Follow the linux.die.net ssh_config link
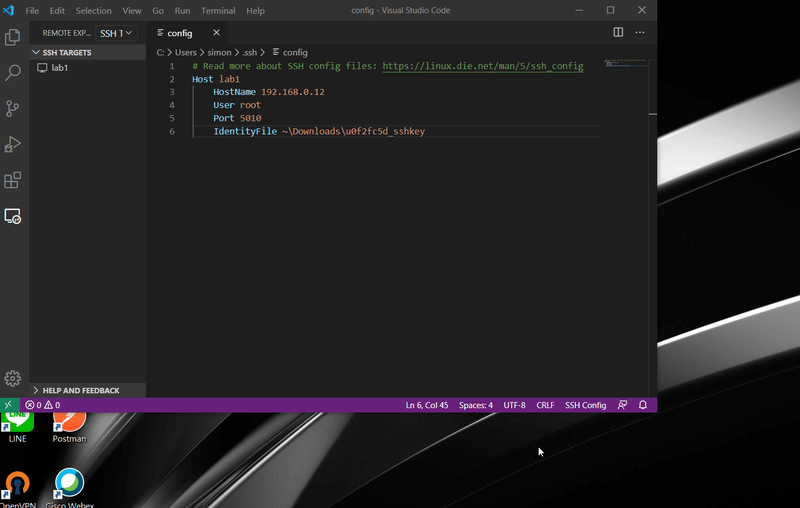The height and width of the screenshot is (508, 800). (x=483, y=66)
